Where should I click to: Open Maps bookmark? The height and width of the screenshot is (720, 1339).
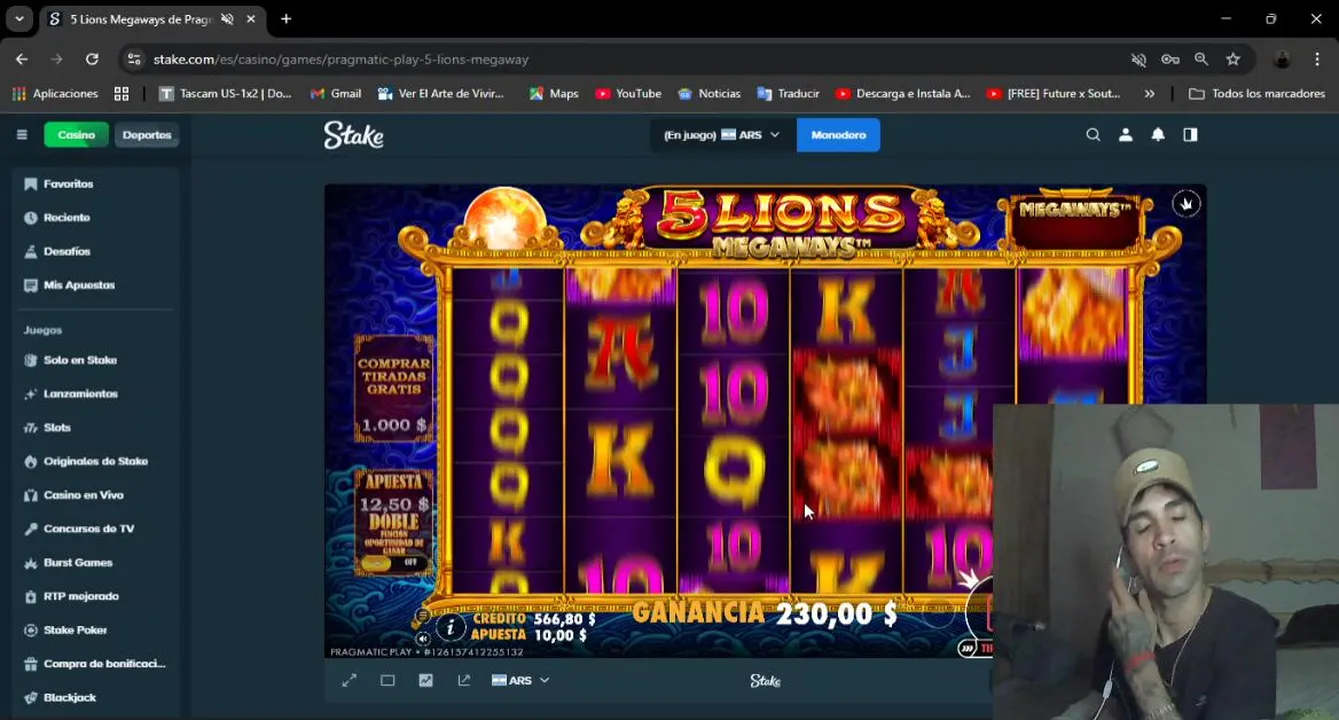coord(554,93)
